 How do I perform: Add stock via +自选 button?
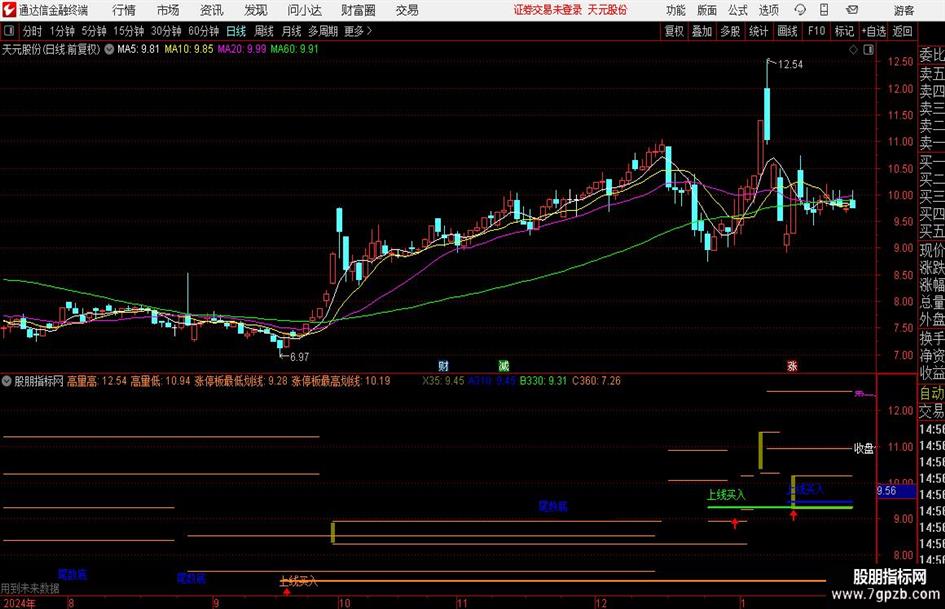(x=873, y=31)
